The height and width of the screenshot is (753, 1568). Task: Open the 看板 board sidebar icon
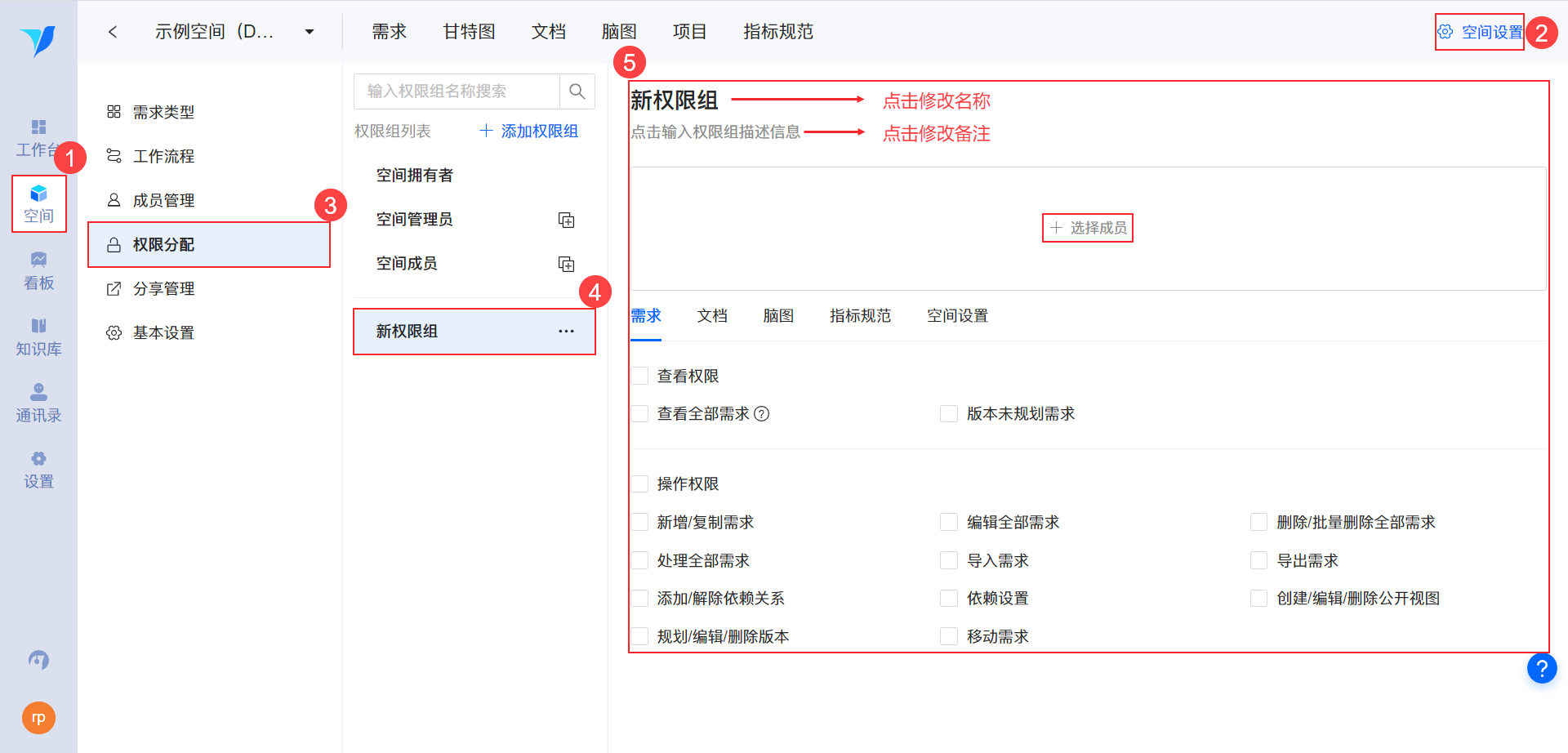coord(38,270)
